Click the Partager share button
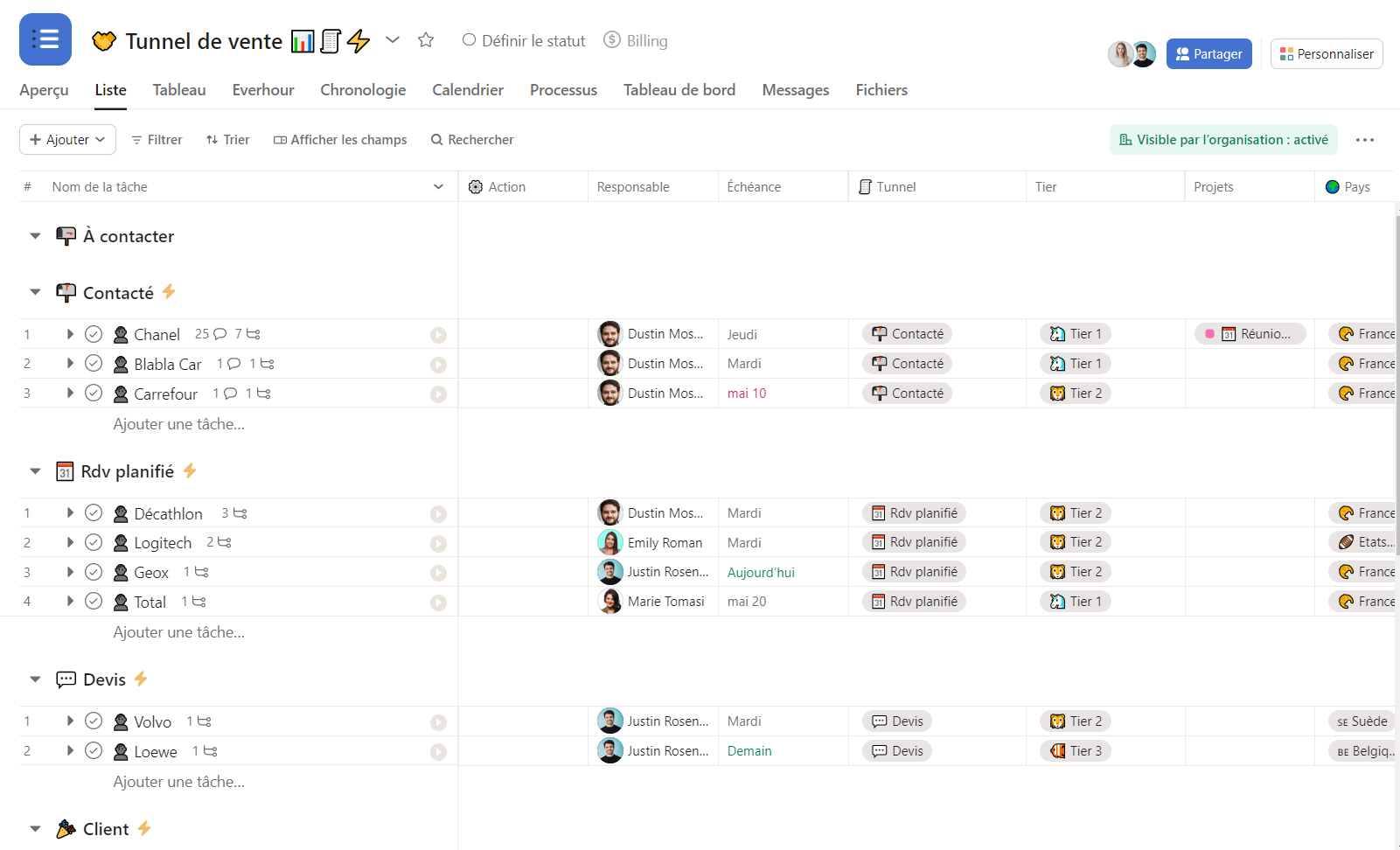Viewport: 1400px width, 850px height. [1208, 54]
